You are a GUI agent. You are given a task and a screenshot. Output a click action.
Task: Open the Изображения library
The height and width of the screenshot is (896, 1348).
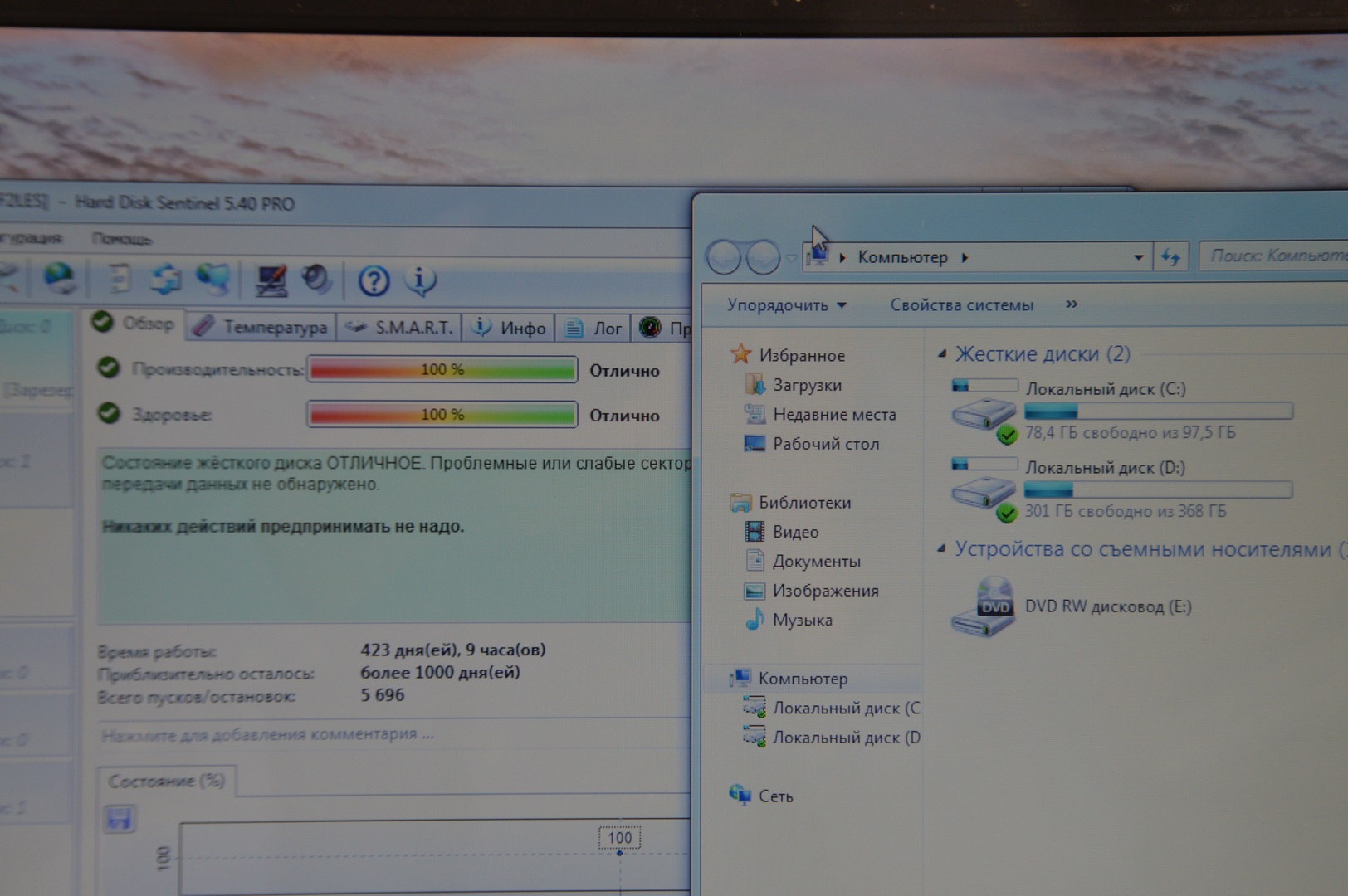[x=825, y=591]
